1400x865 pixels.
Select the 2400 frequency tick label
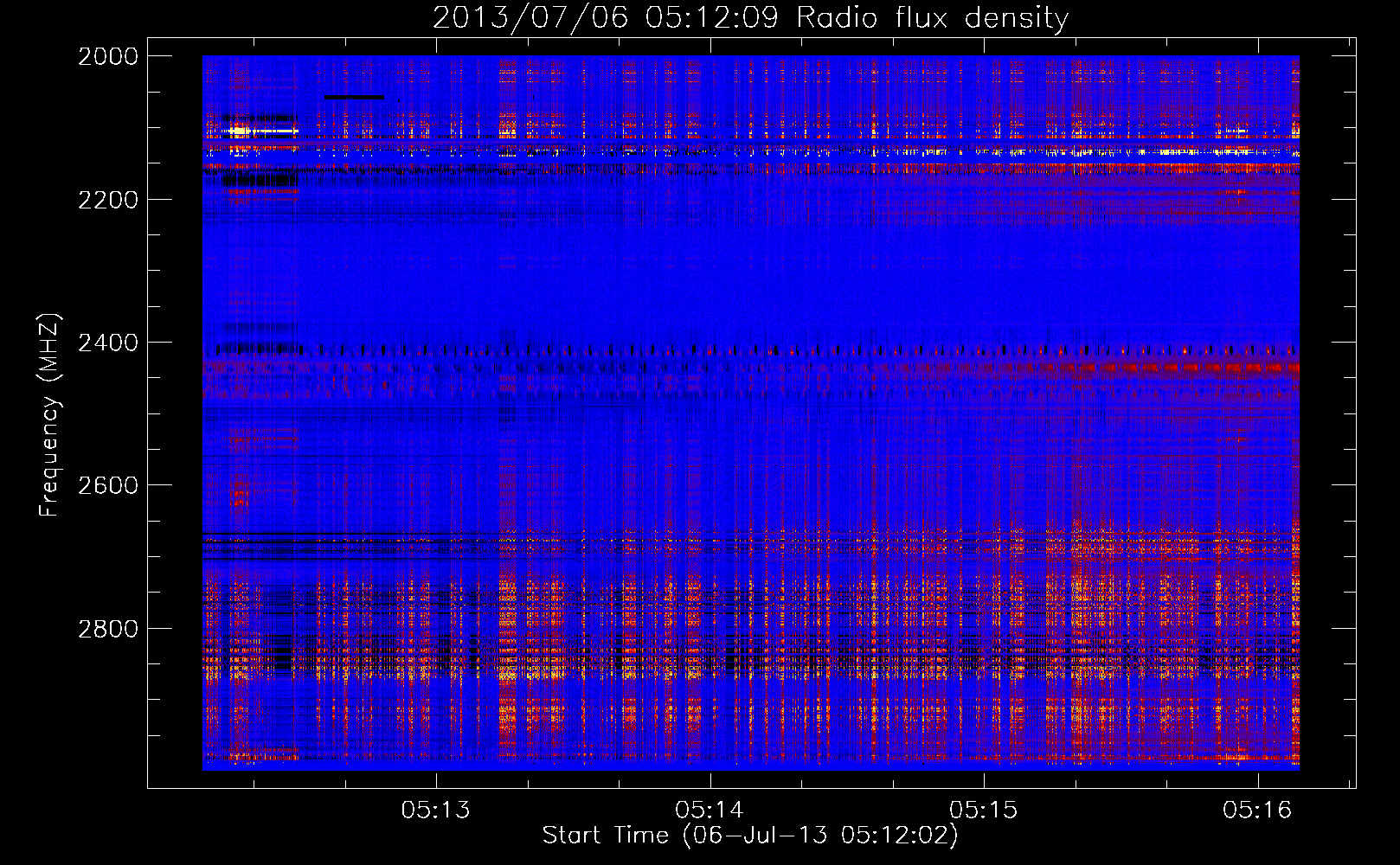point(107,343)
